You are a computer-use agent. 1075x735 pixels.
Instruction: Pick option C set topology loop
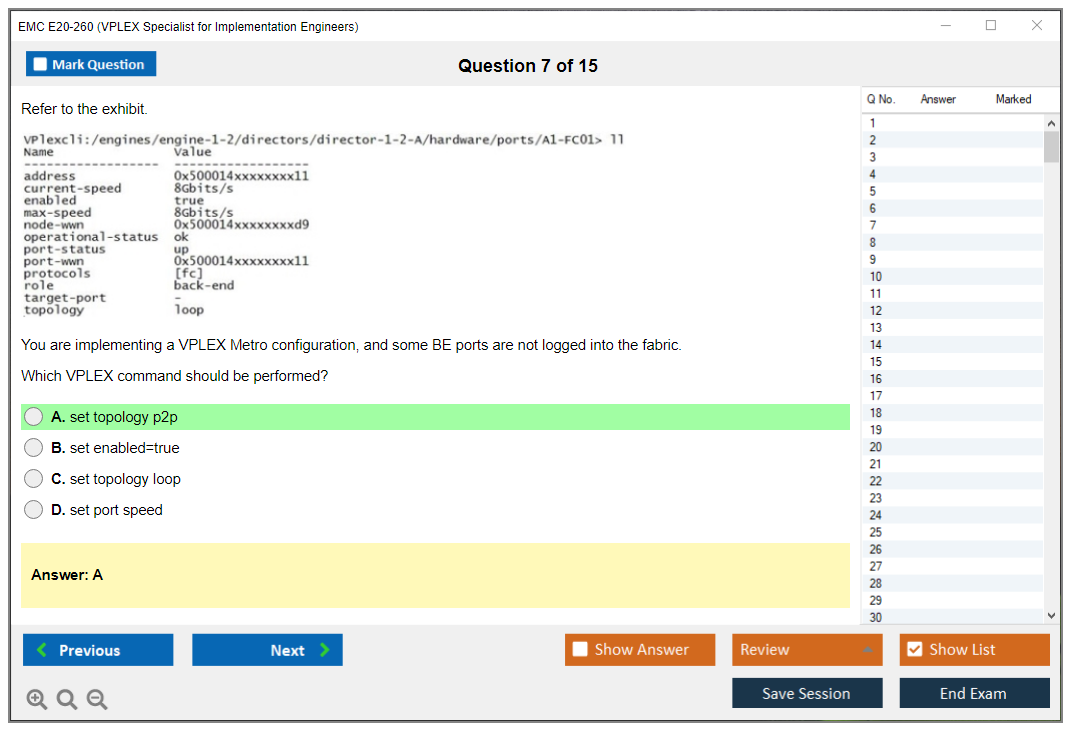34,479
